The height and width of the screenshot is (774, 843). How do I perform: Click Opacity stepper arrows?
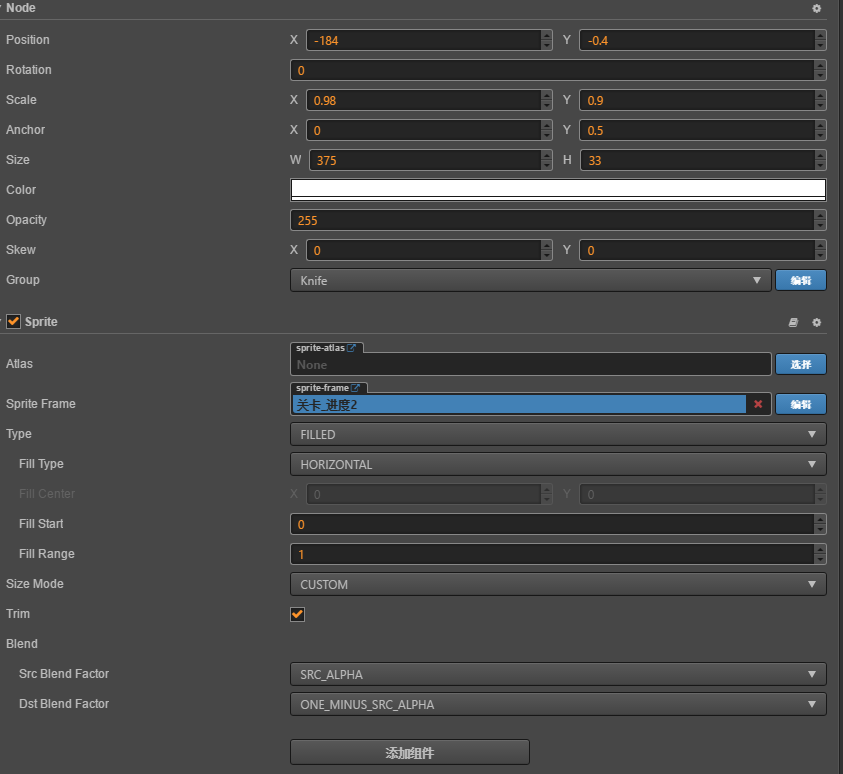[820, 220]
